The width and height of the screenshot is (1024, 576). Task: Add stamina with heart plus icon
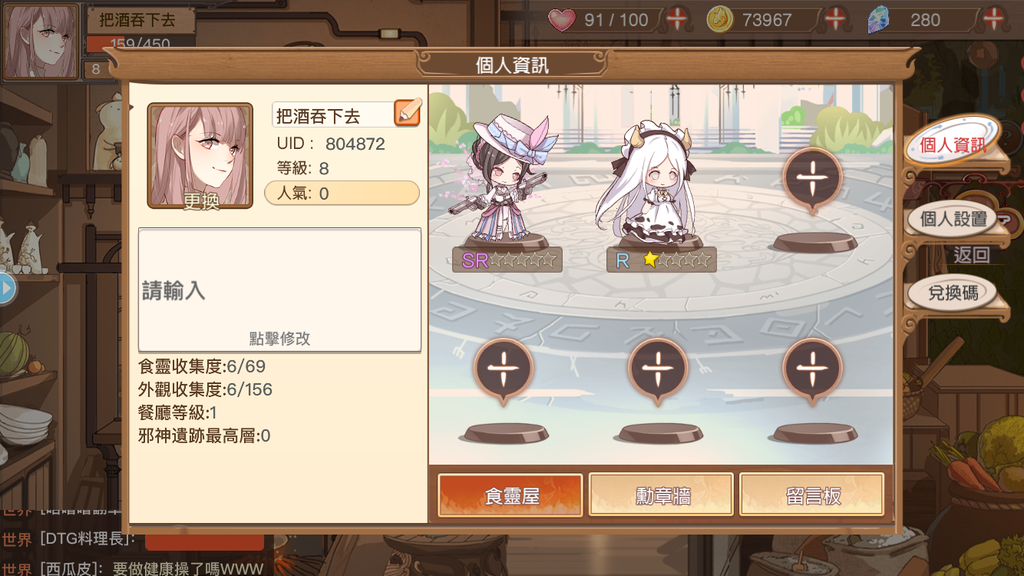pos(677,19)
